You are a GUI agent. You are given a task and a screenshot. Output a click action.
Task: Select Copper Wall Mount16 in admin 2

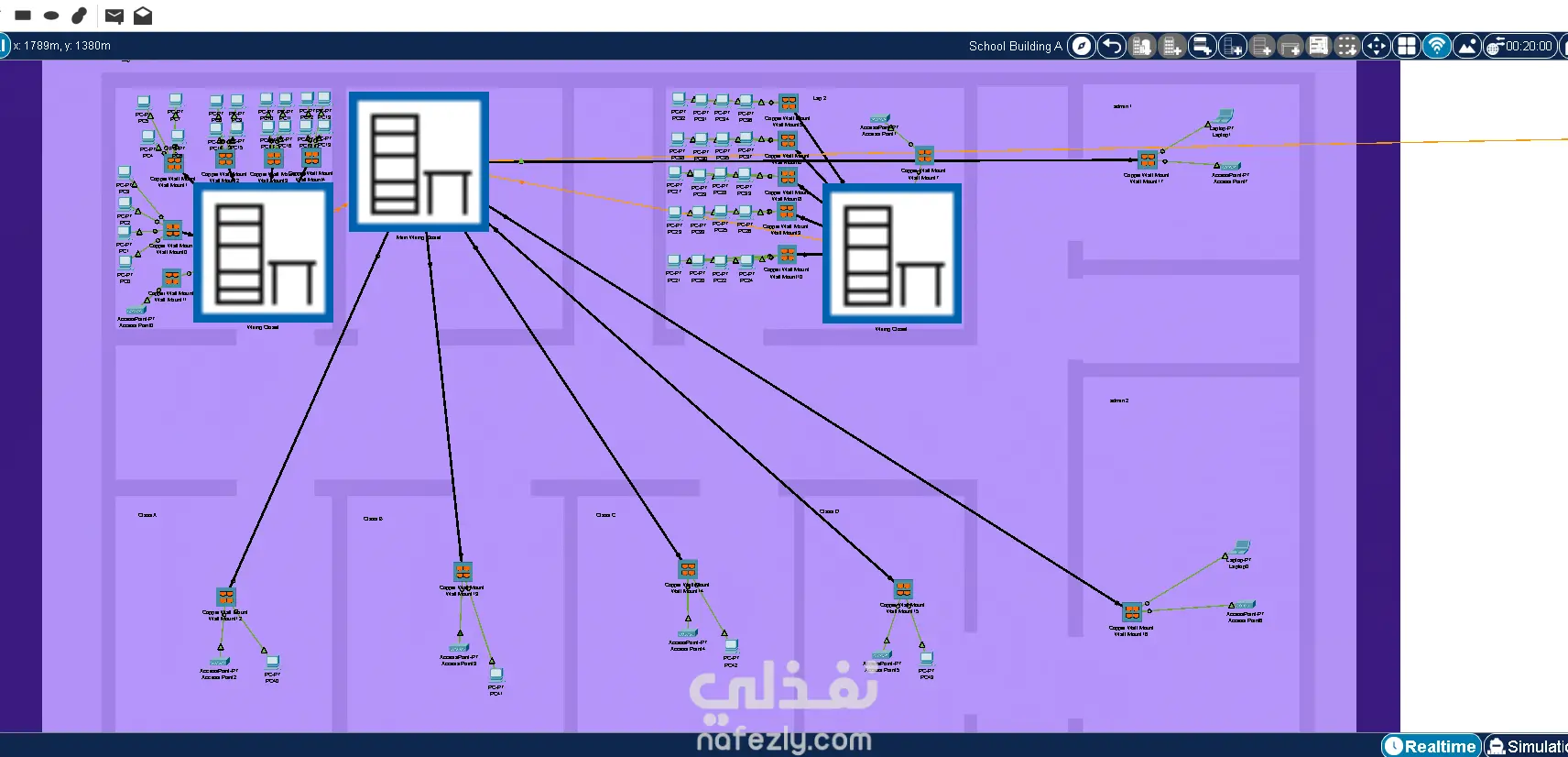pos(1132,611)
